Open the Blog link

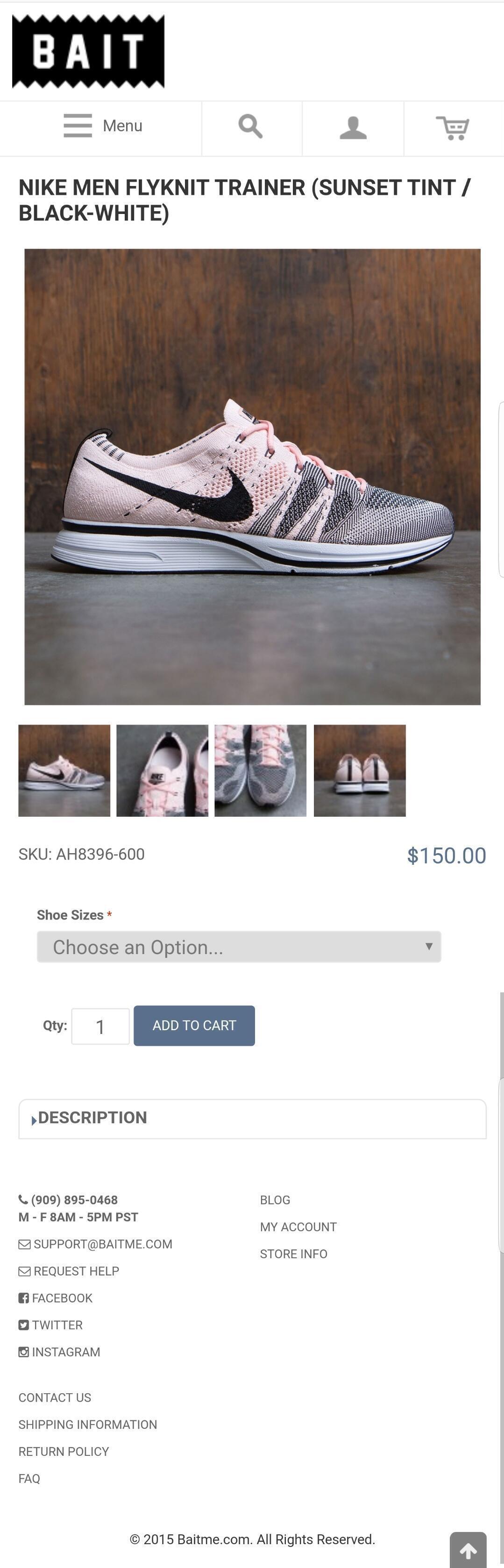coord(275,1200)
